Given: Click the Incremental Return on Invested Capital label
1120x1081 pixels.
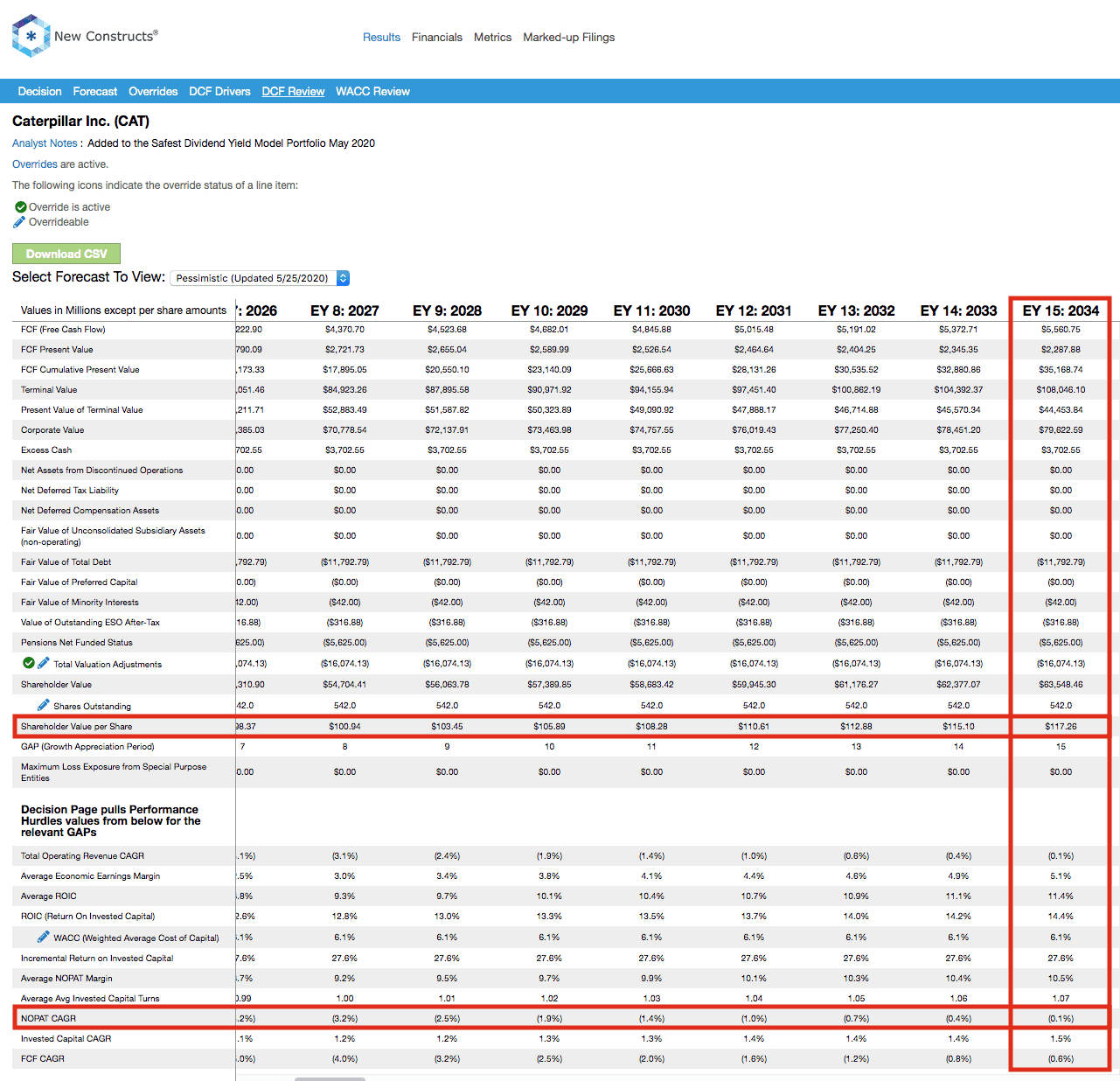Looking at the screenshot, I should 97,959.
